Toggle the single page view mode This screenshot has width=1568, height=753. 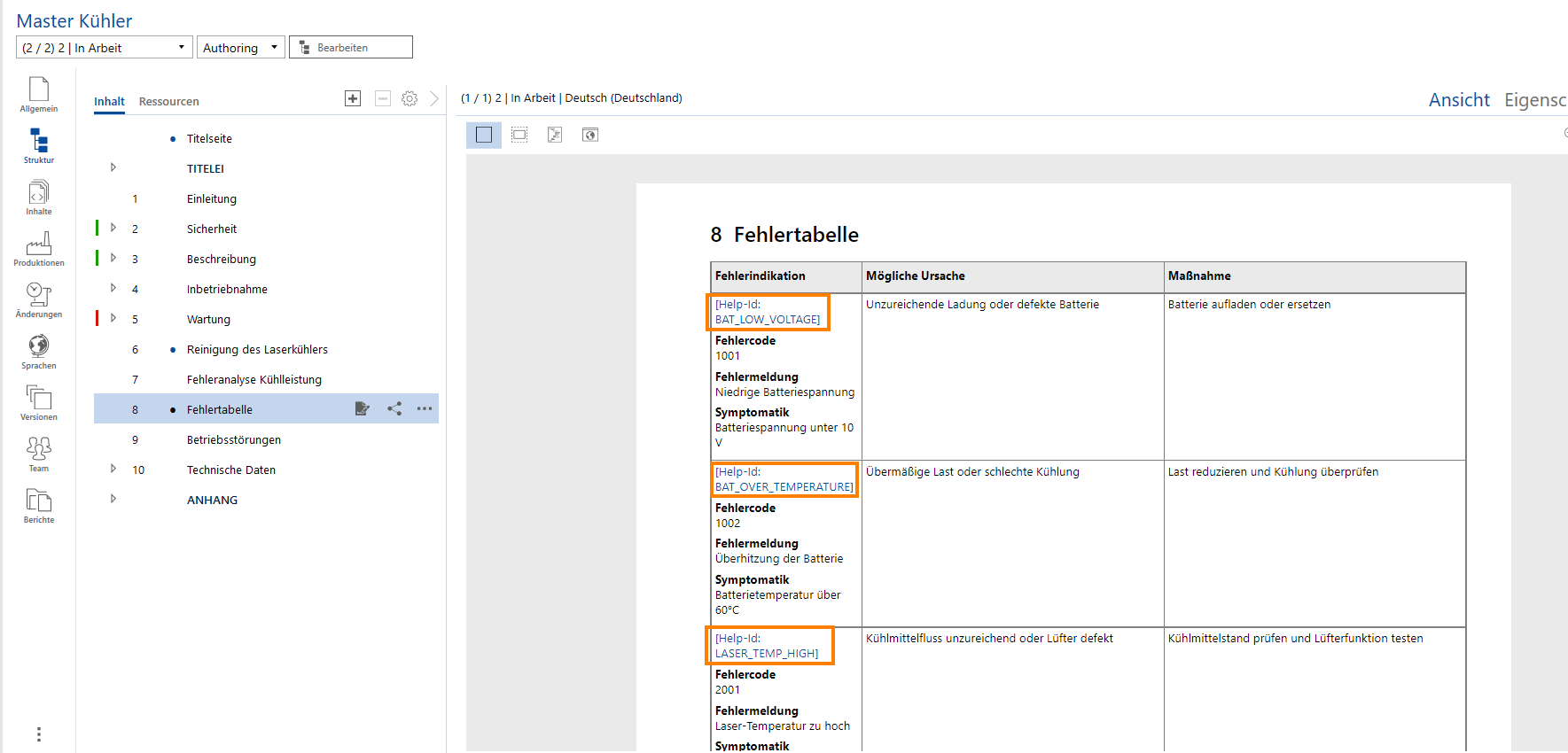point(484,135)
